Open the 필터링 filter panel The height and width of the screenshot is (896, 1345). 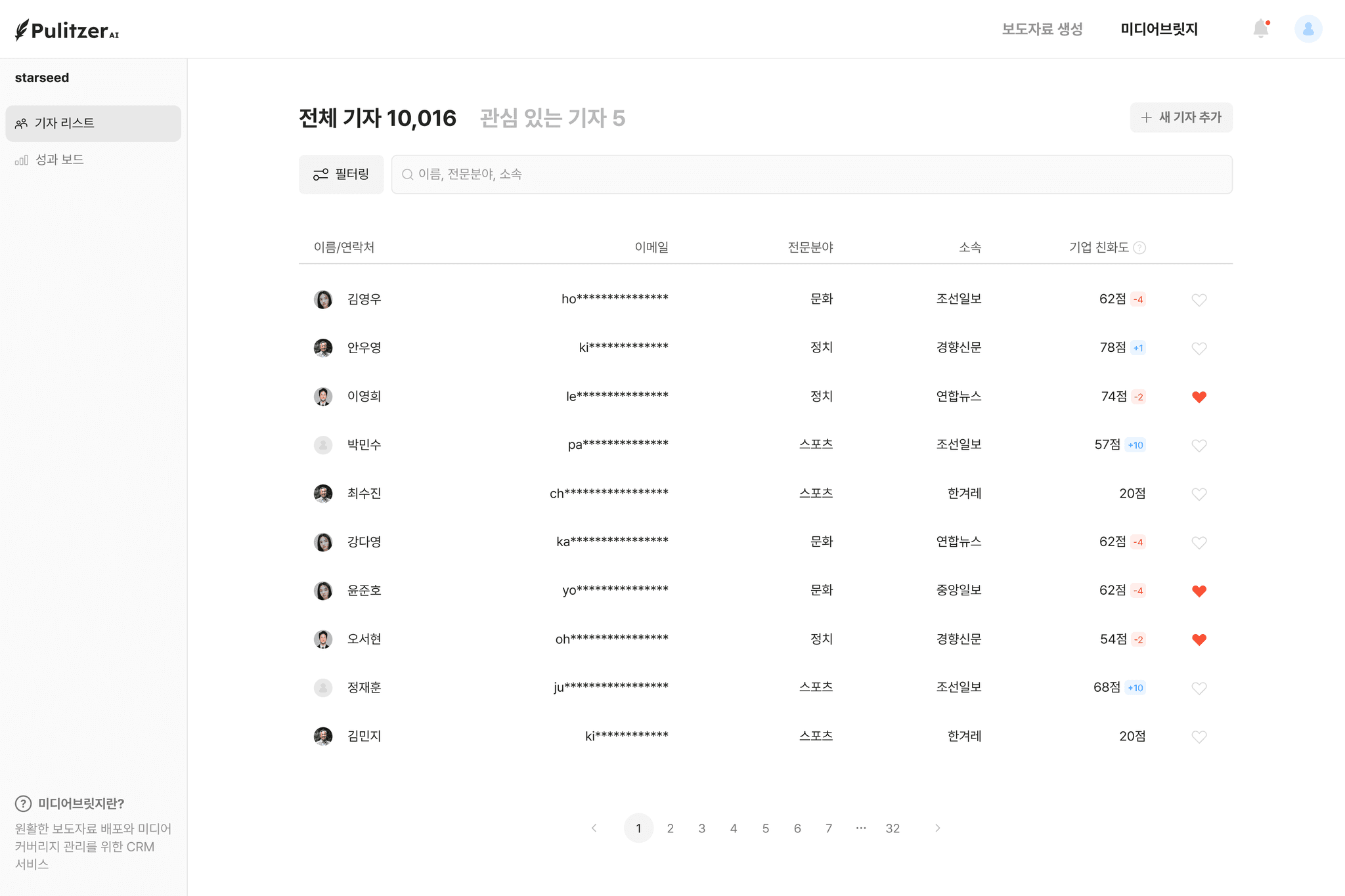[x=341, y=174]
